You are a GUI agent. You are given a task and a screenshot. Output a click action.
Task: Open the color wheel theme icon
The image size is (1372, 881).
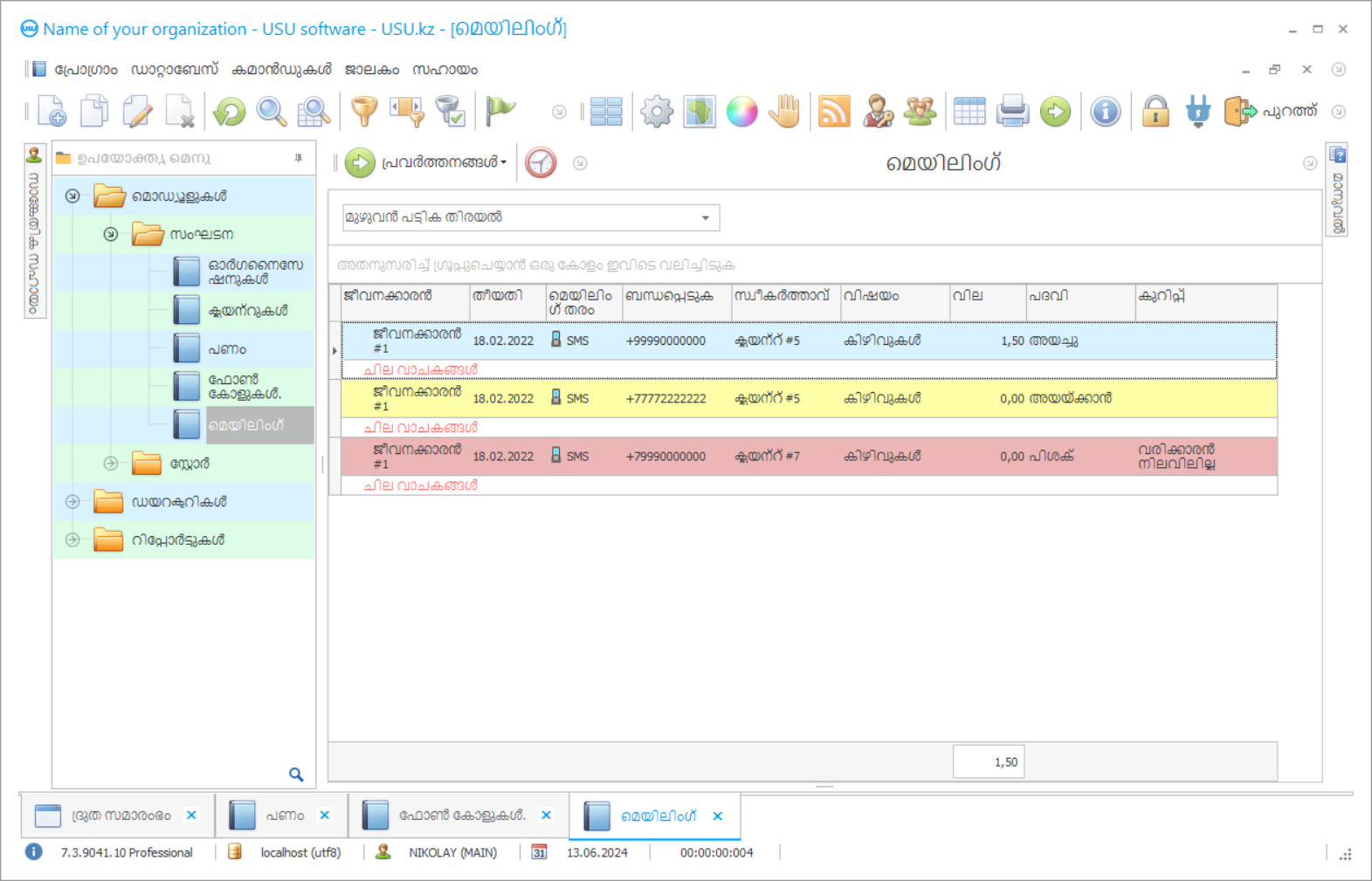(741, 112)
